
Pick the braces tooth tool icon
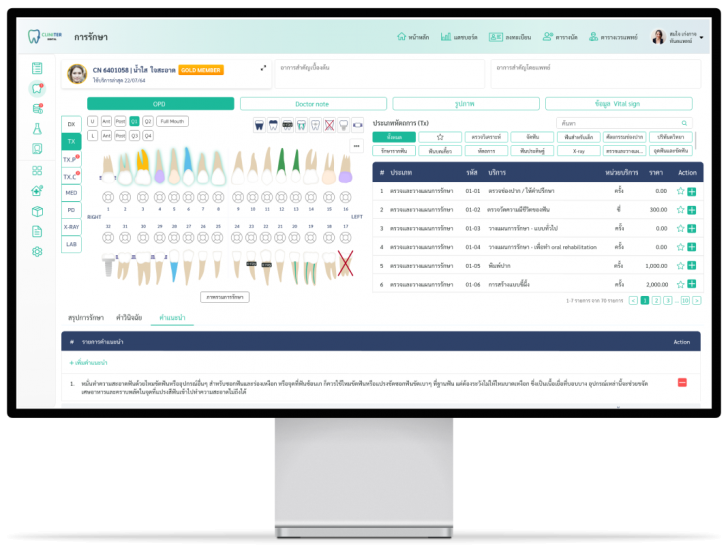pos(287,125)
